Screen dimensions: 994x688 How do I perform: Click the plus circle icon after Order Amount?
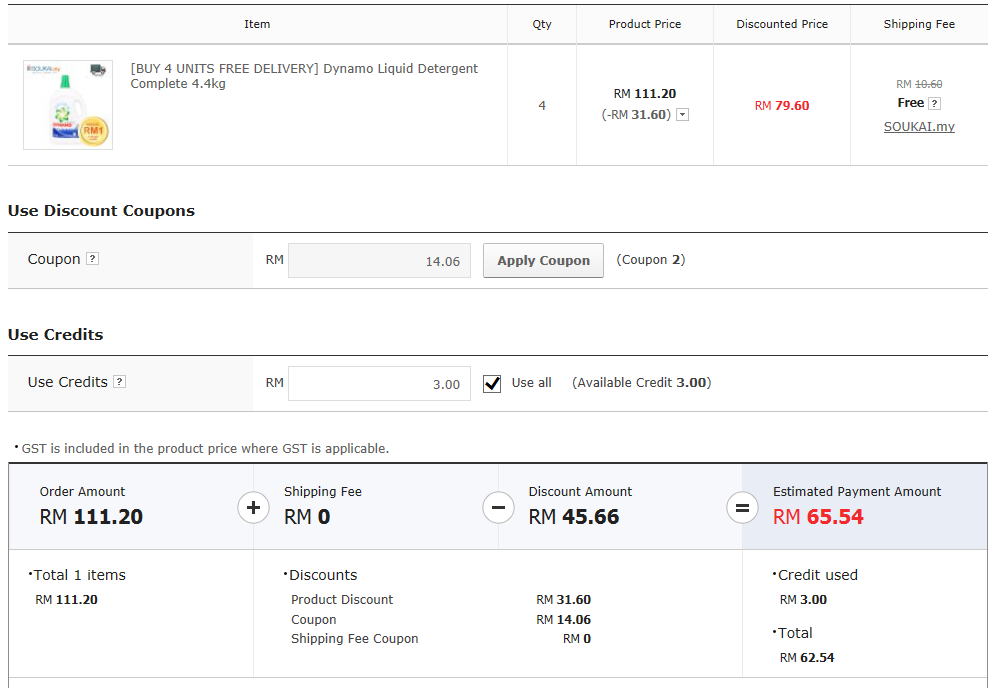coord(253,508)
